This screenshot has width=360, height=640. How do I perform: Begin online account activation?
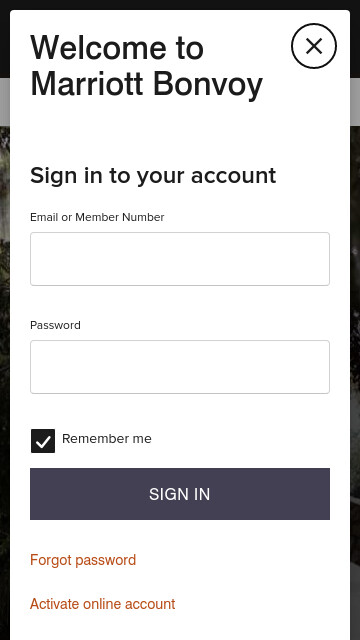102,604
